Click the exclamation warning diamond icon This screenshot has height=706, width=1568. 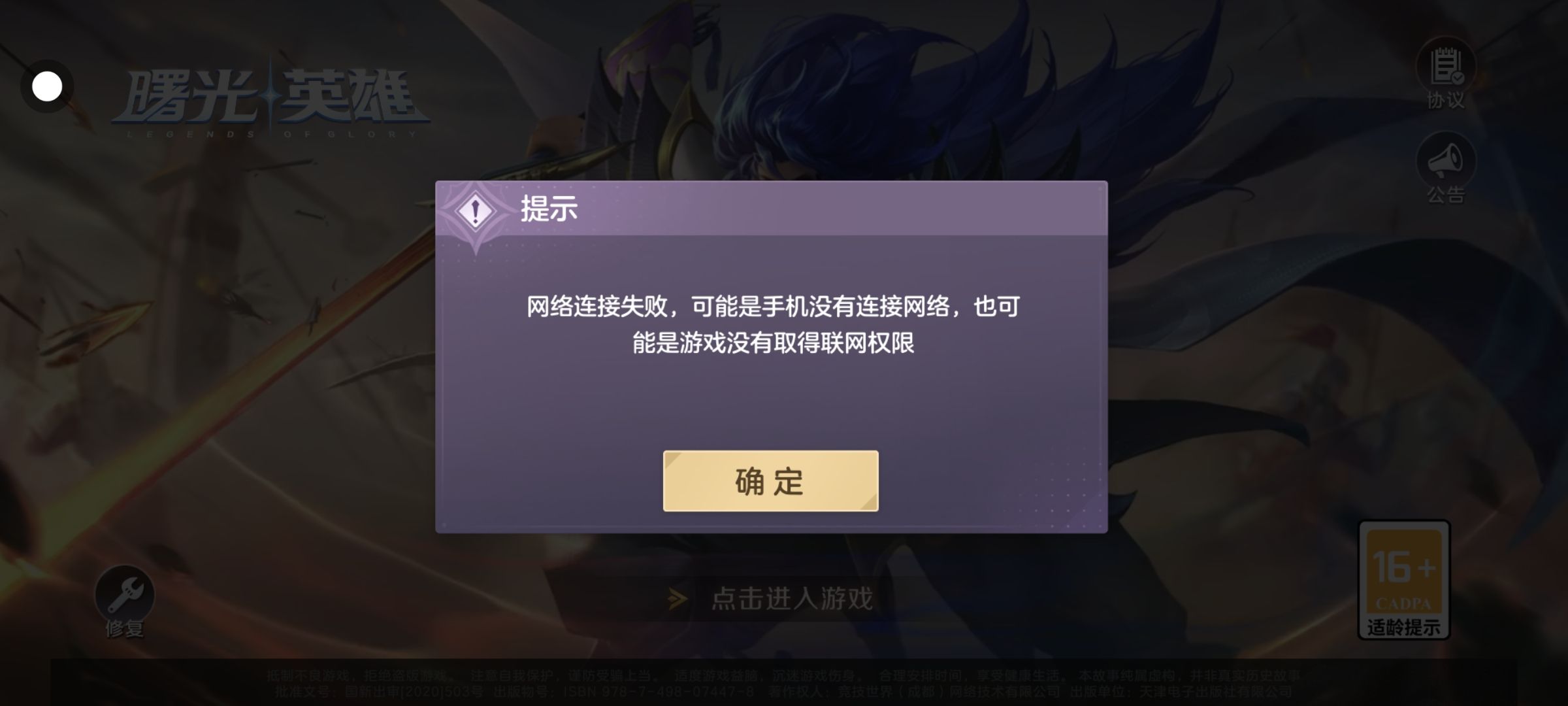[x=476, y=211]
